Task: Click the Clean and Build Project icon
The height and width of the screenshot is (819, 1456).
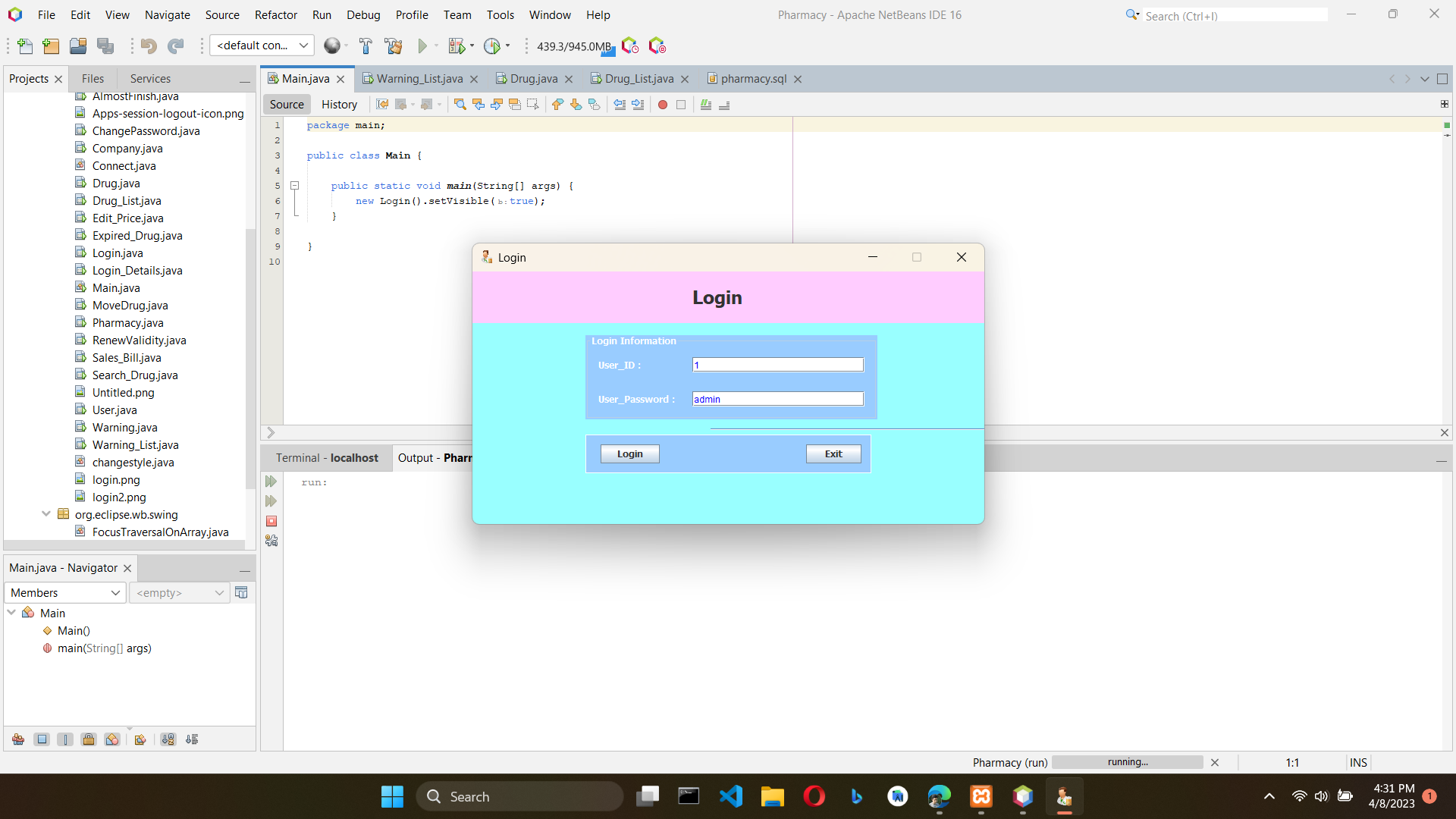Action: [x=393, y=46]
